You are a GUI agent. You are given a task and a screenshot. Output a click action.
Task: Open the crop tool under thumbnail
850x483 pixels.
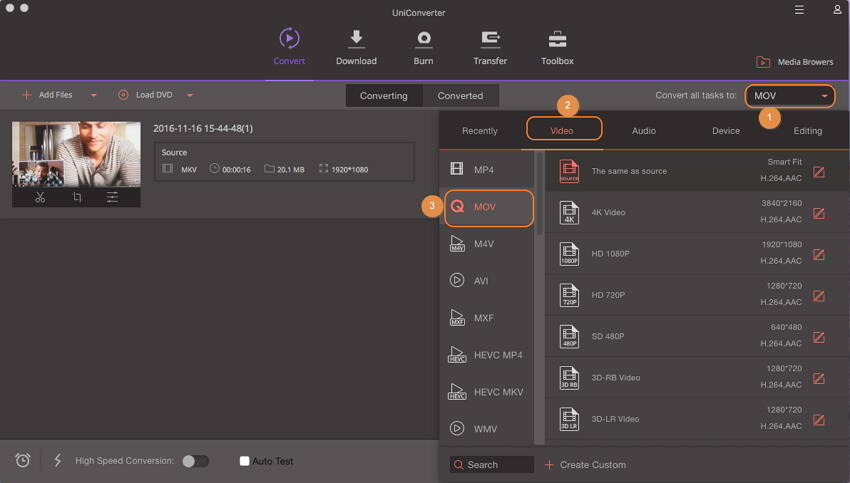[76, 197]
